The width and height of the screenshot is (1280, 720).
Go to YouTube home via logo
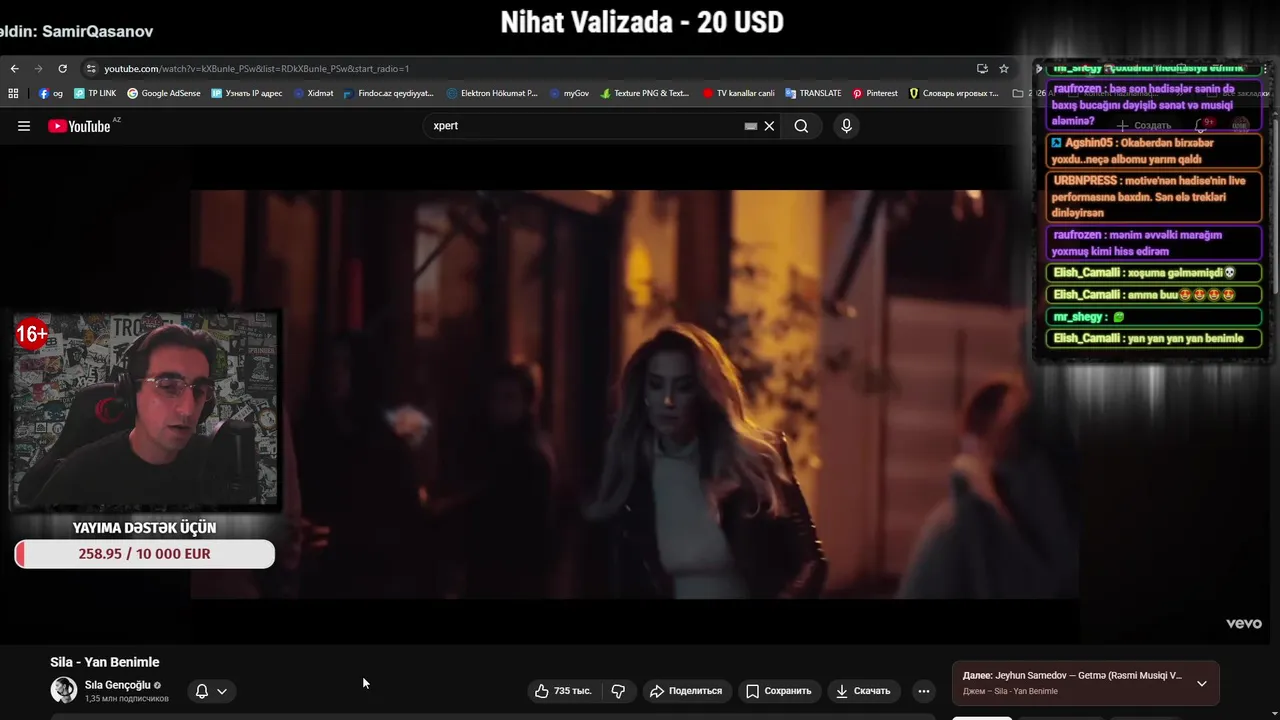(x=80, y=126)
